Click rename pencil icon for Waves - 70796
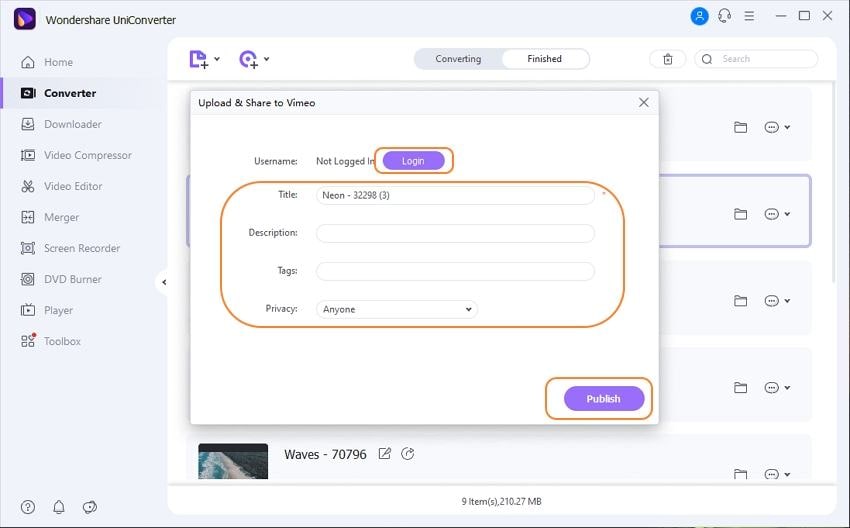 click(x=384, y=454)
